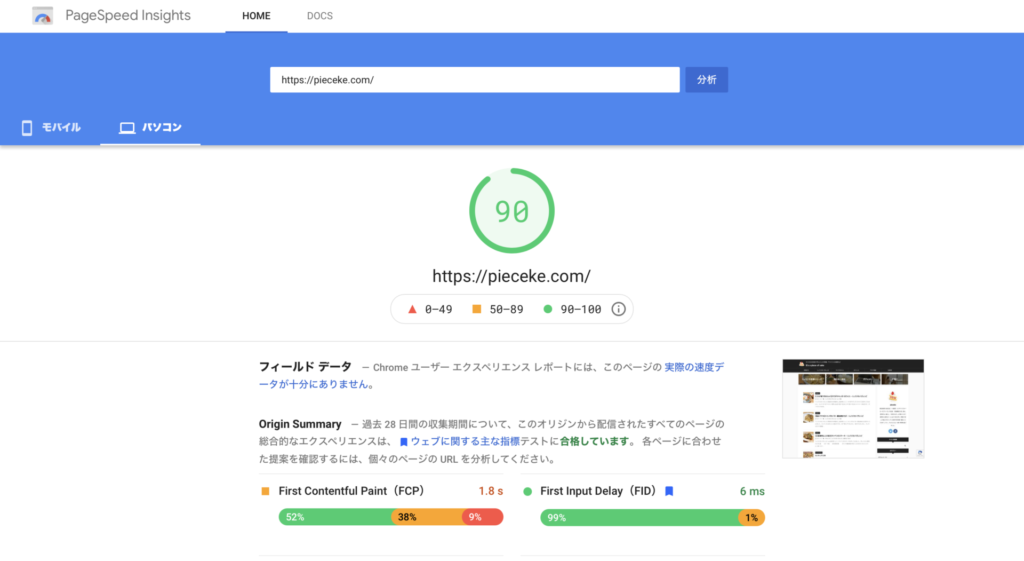Click the green circle 90-100 legend icon

click(x=548, y=309)
